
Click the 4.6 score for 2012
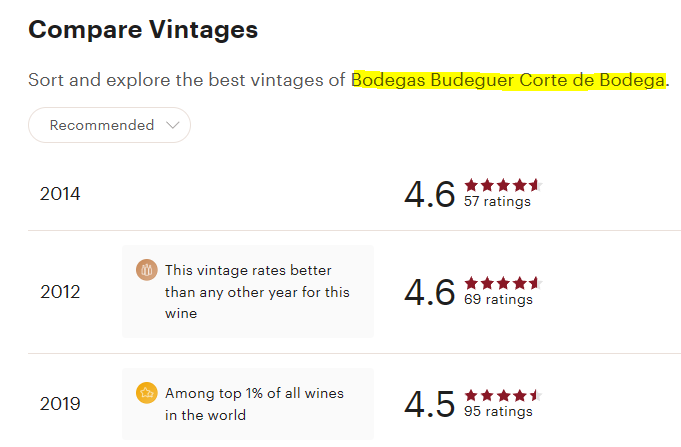430,292
